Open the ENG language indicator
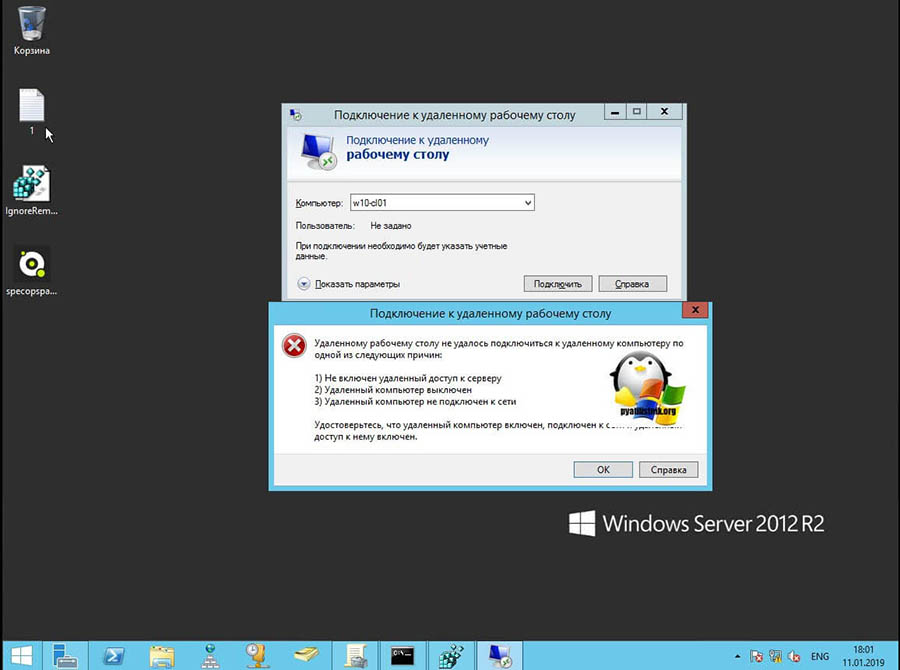 819,656
